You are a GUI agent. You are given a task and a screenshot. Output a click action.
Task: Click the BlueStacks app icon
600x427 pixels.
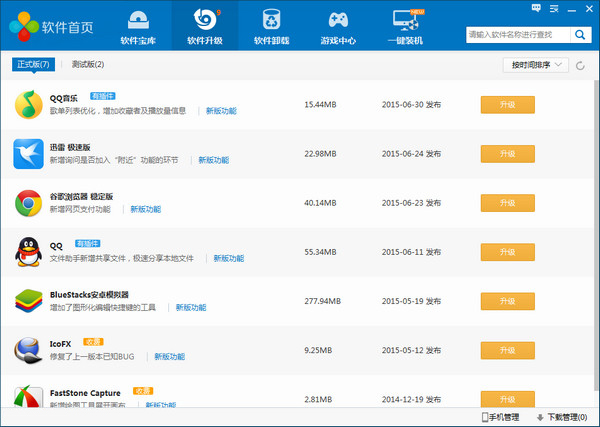pyautogui.click(x=28, y=300)
